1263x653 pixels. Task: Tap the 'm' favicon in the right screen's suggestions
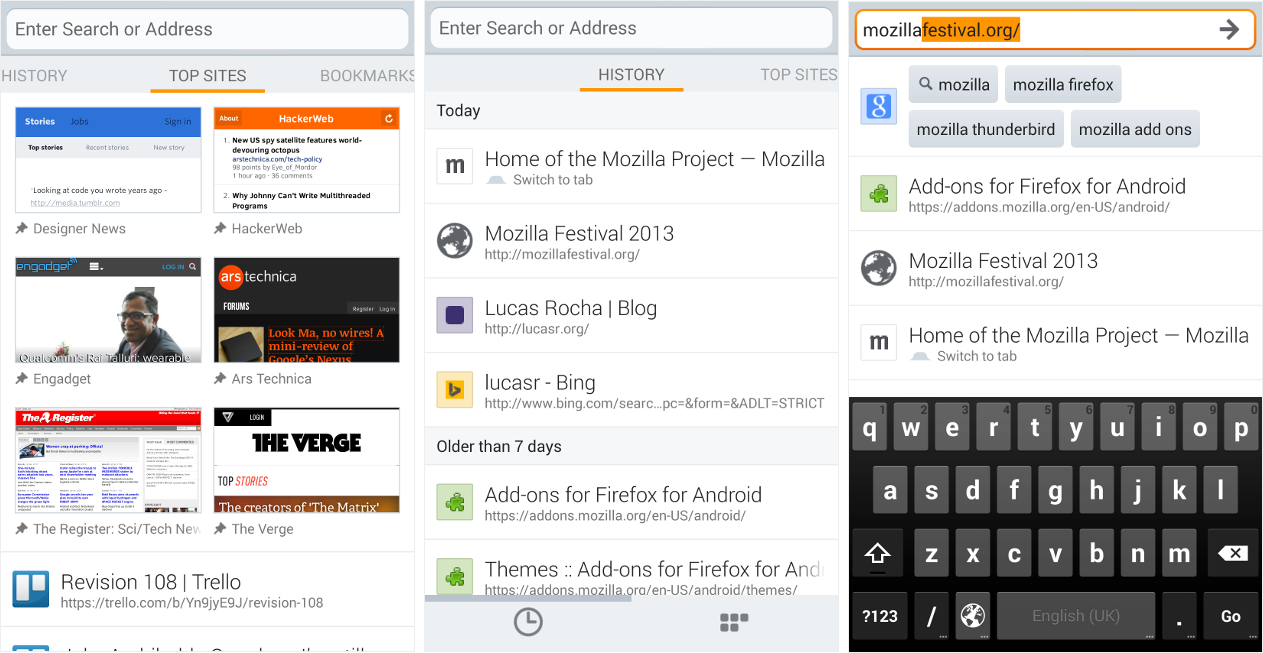click(x=879, y=343)
